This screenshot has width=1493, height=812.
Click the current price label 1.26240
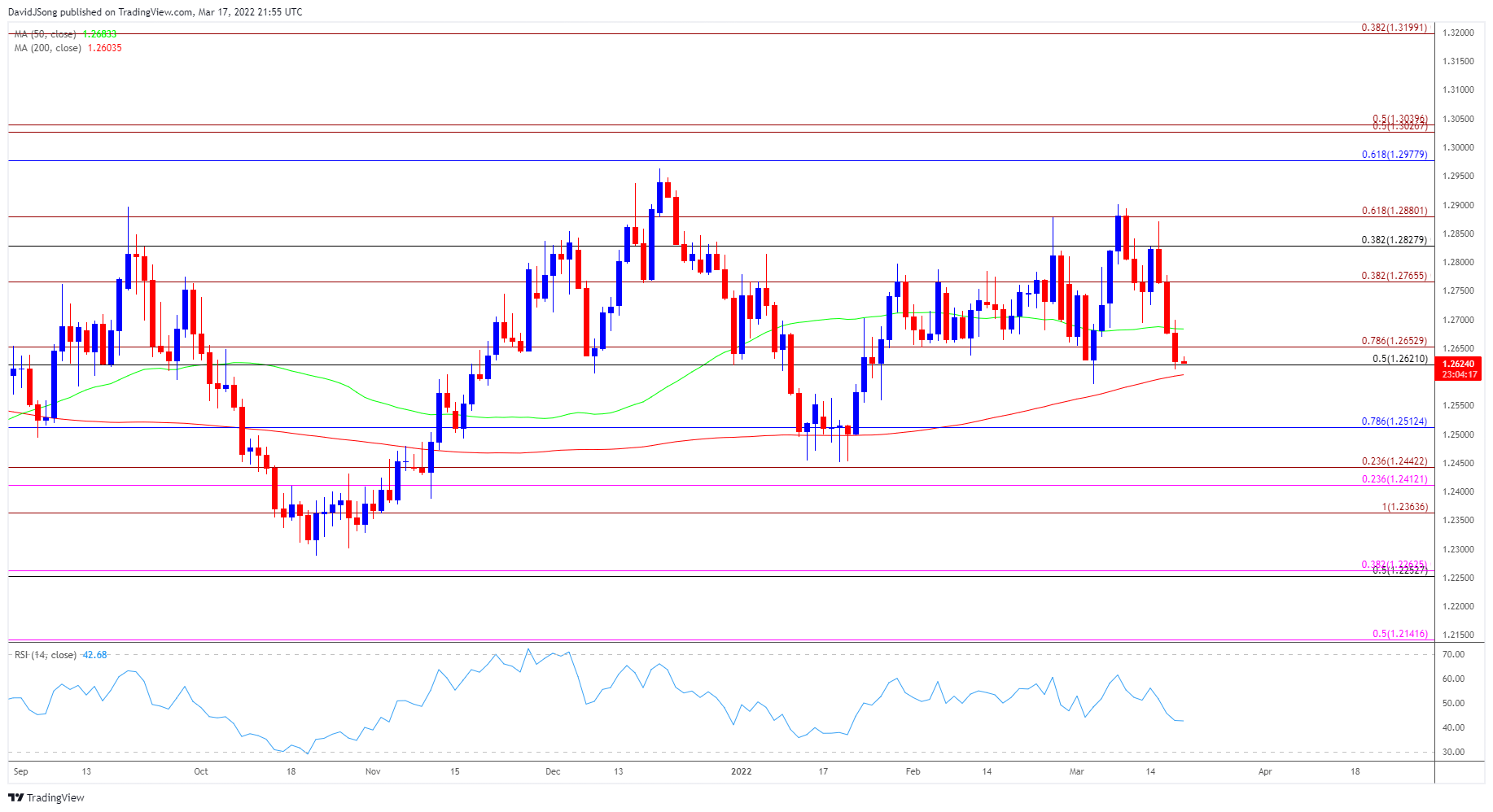point(1459,365)
